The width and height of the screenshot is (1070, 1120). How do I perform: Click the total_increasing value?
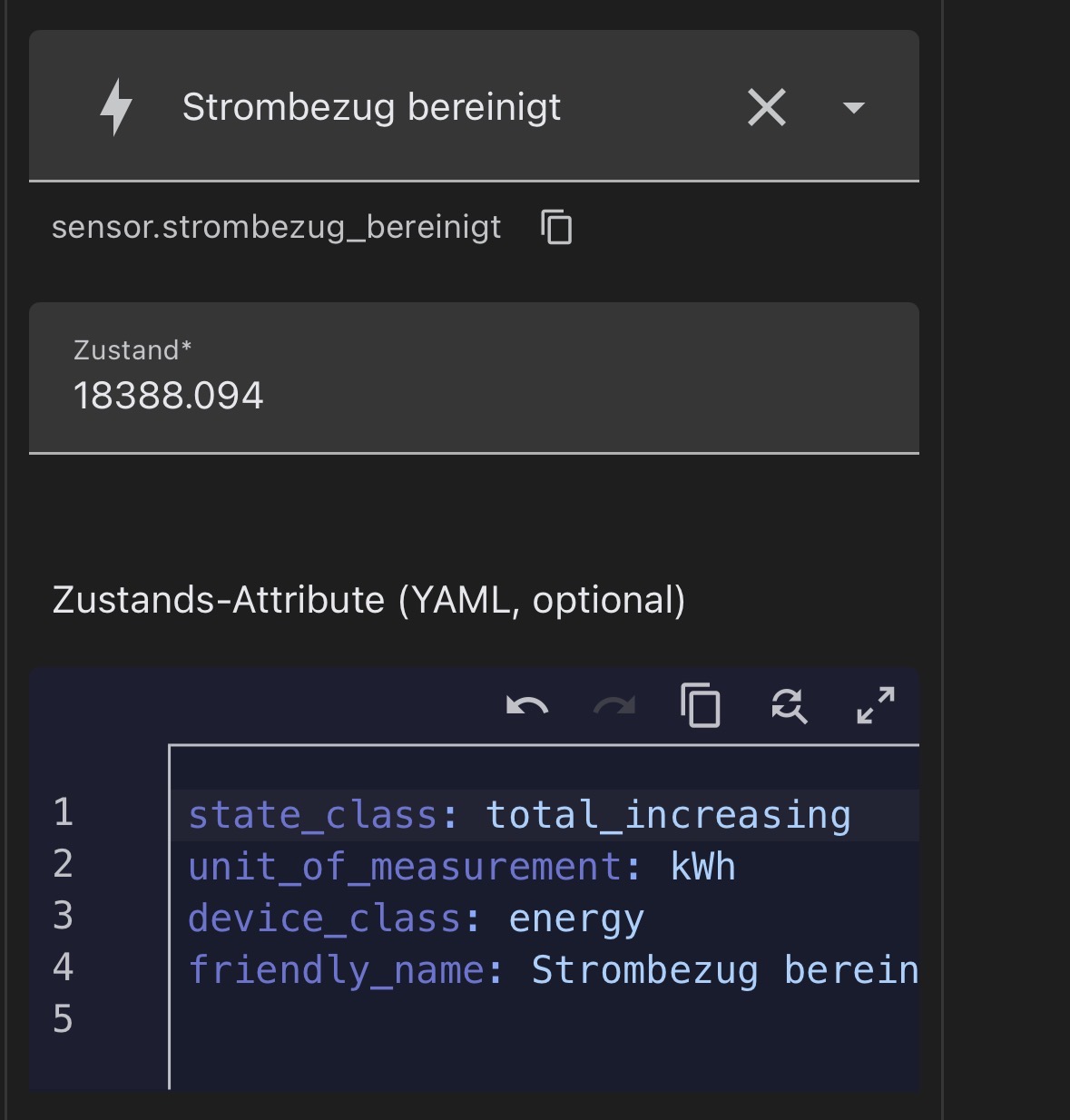click(x=669, y=815)
